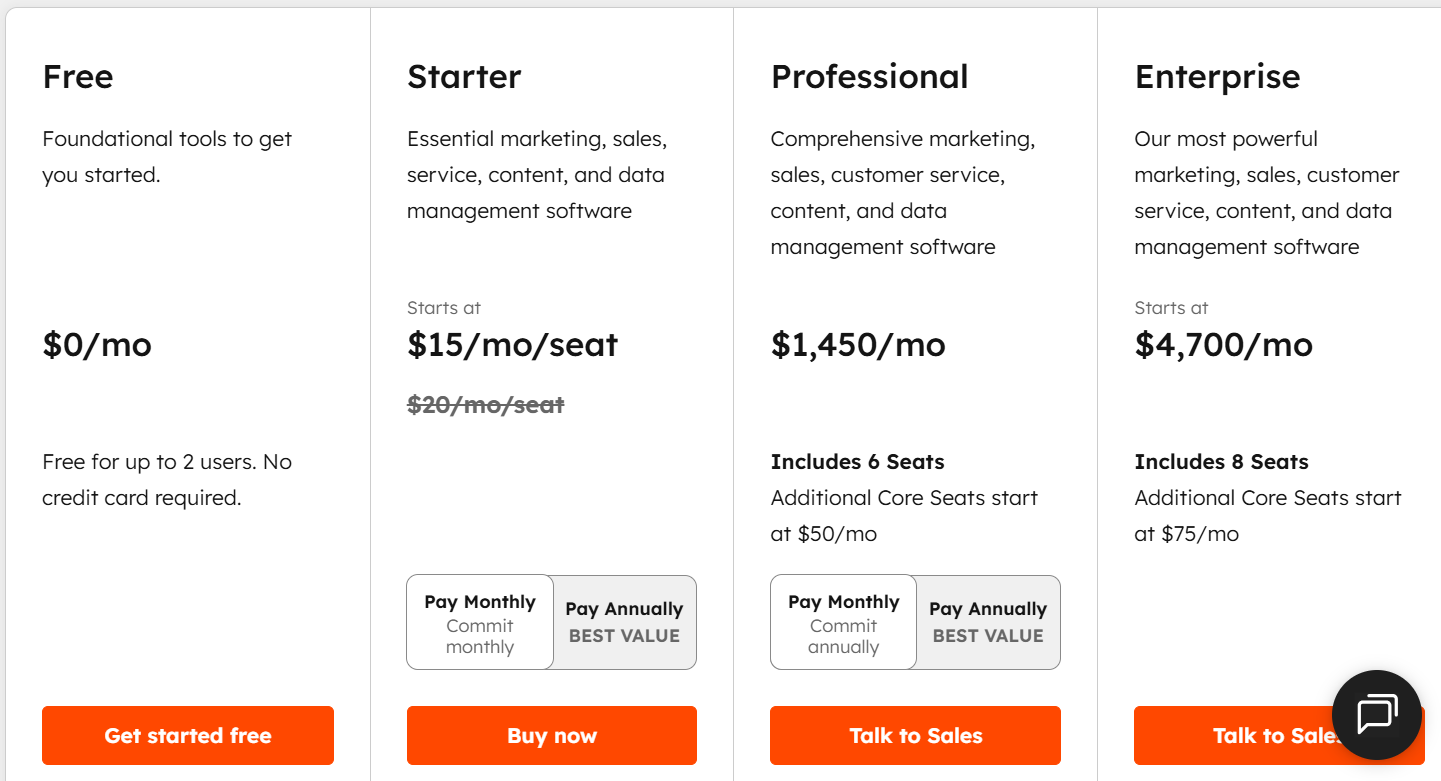Screen dimensions: 1441x781
Task: Click the Enterprise plan heading
Action: pos(1217,77)
